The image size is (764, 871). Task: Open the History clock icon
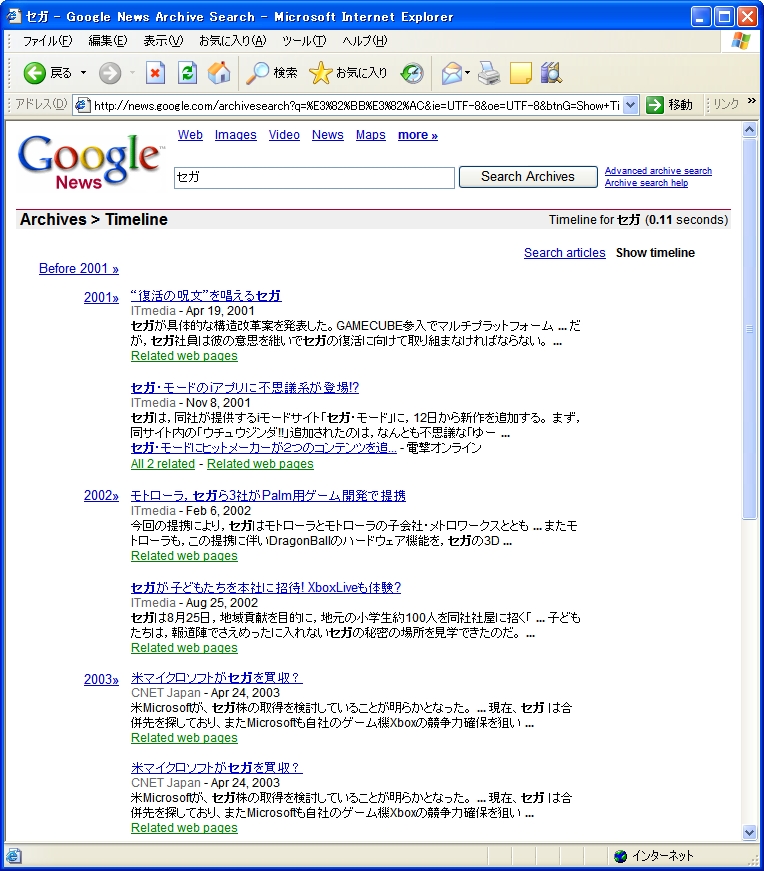pyautogui.click(x=412, y=73)
